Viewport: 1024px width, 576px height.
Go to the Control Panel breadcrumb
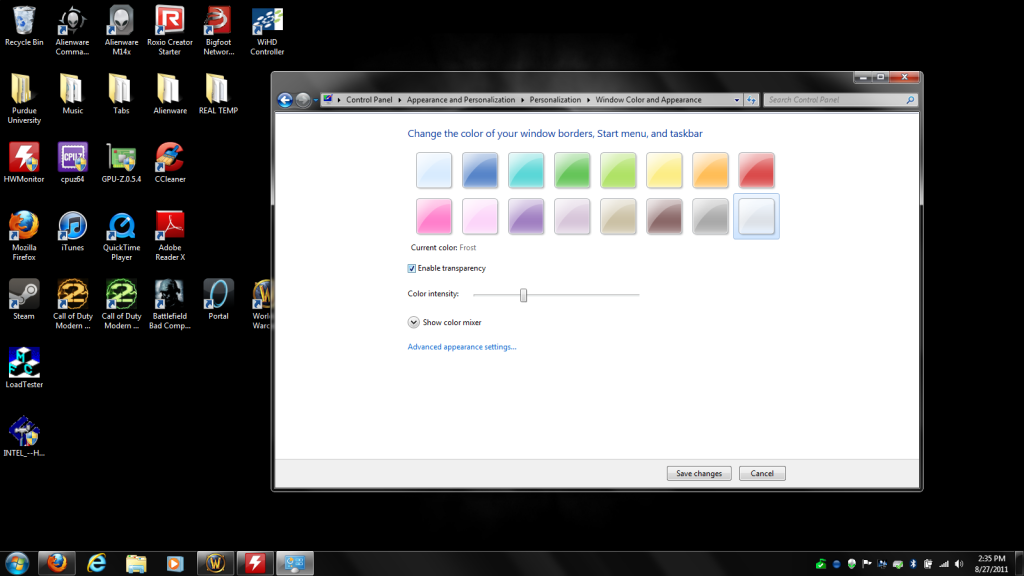point(369,100)
